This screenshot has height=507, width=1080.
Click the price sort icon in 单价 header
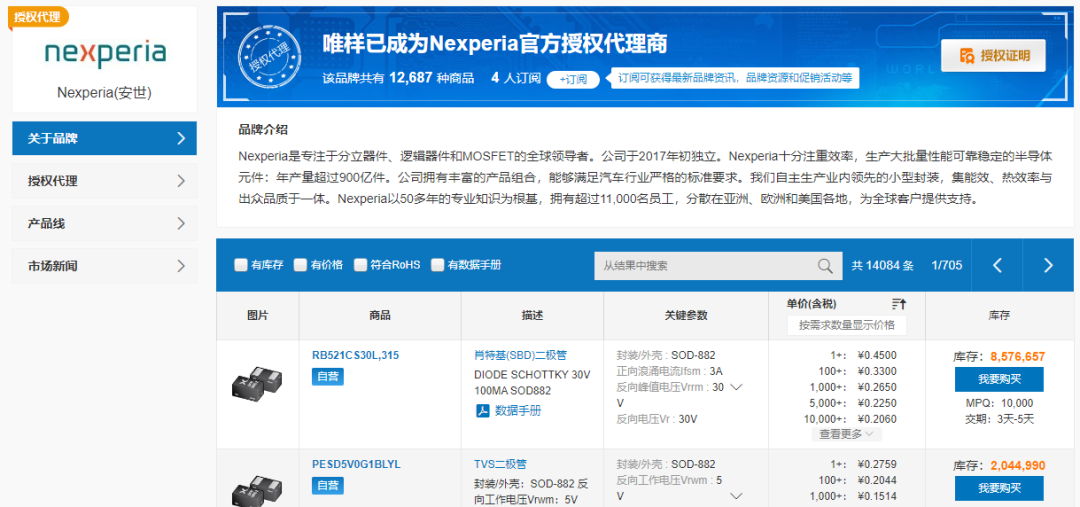click(x=899, y=304)
